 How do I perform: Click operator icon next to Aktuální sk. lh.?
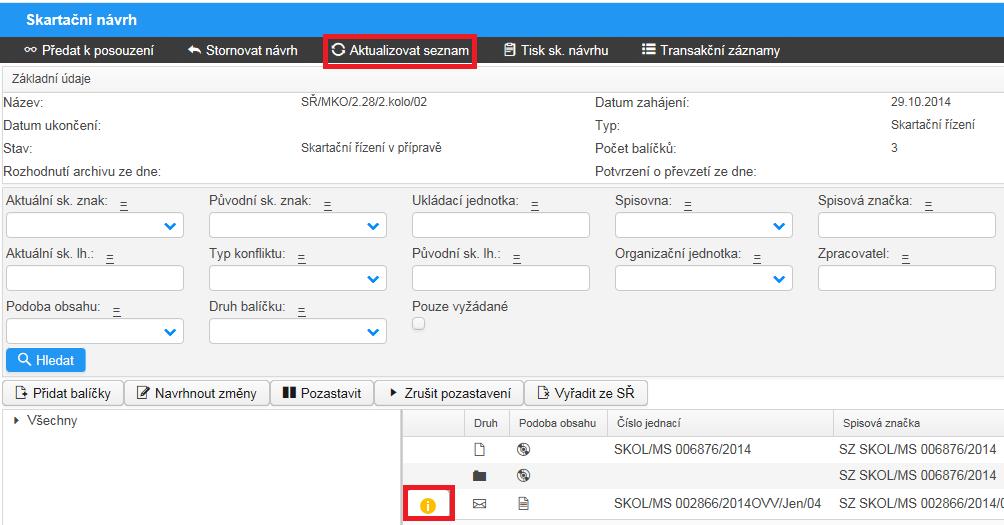[109, 259]
